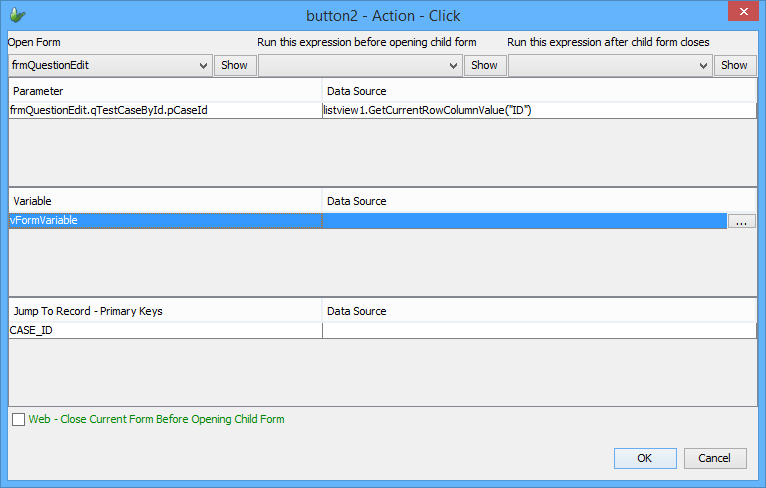Click the application icon in title bar

coord(17,16)
